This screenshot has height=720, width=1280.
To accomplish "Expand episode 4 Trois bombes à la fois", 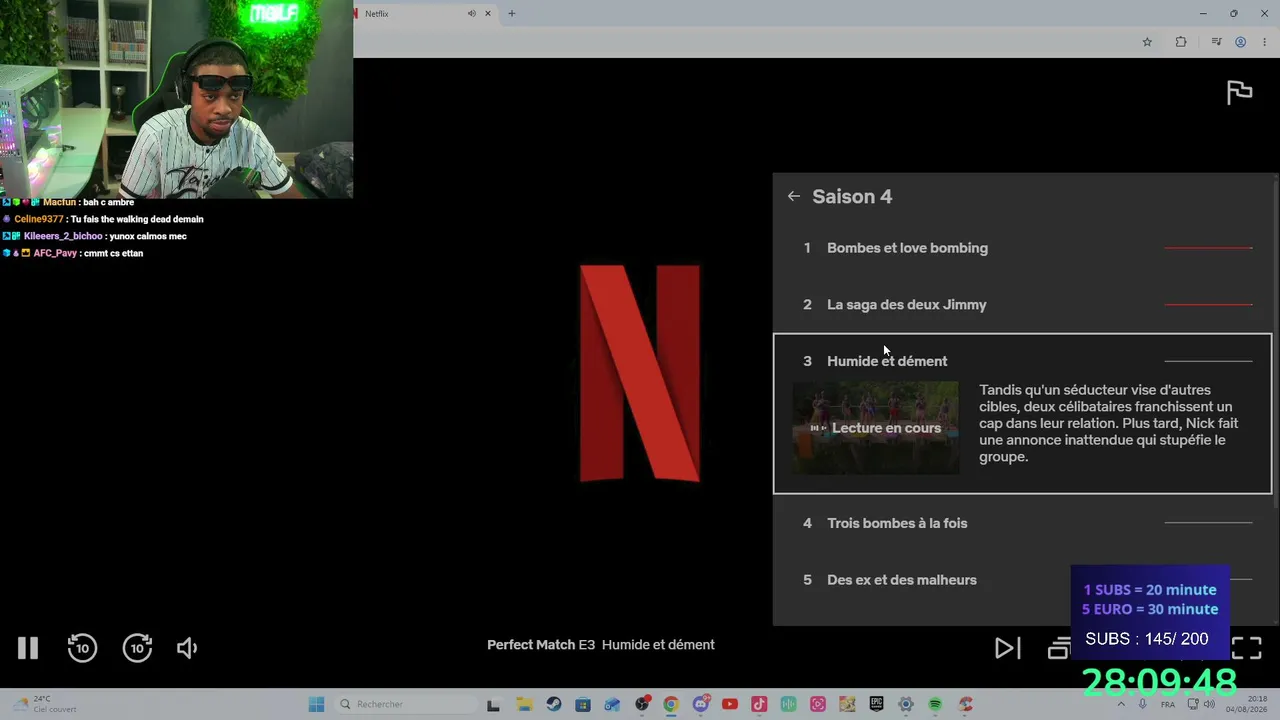I will 1022,523.
